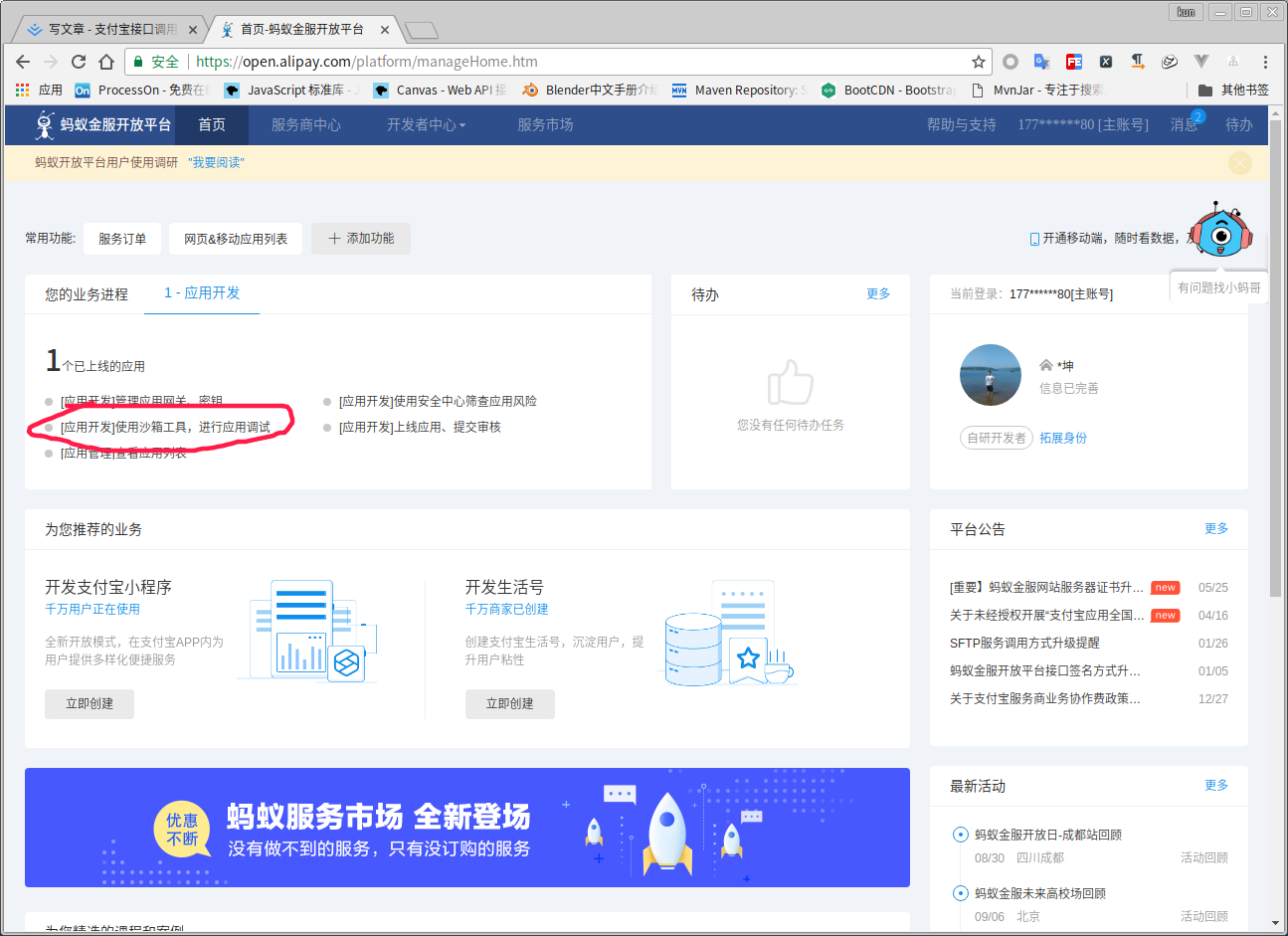Click the address bar URL field

[557, 62]
